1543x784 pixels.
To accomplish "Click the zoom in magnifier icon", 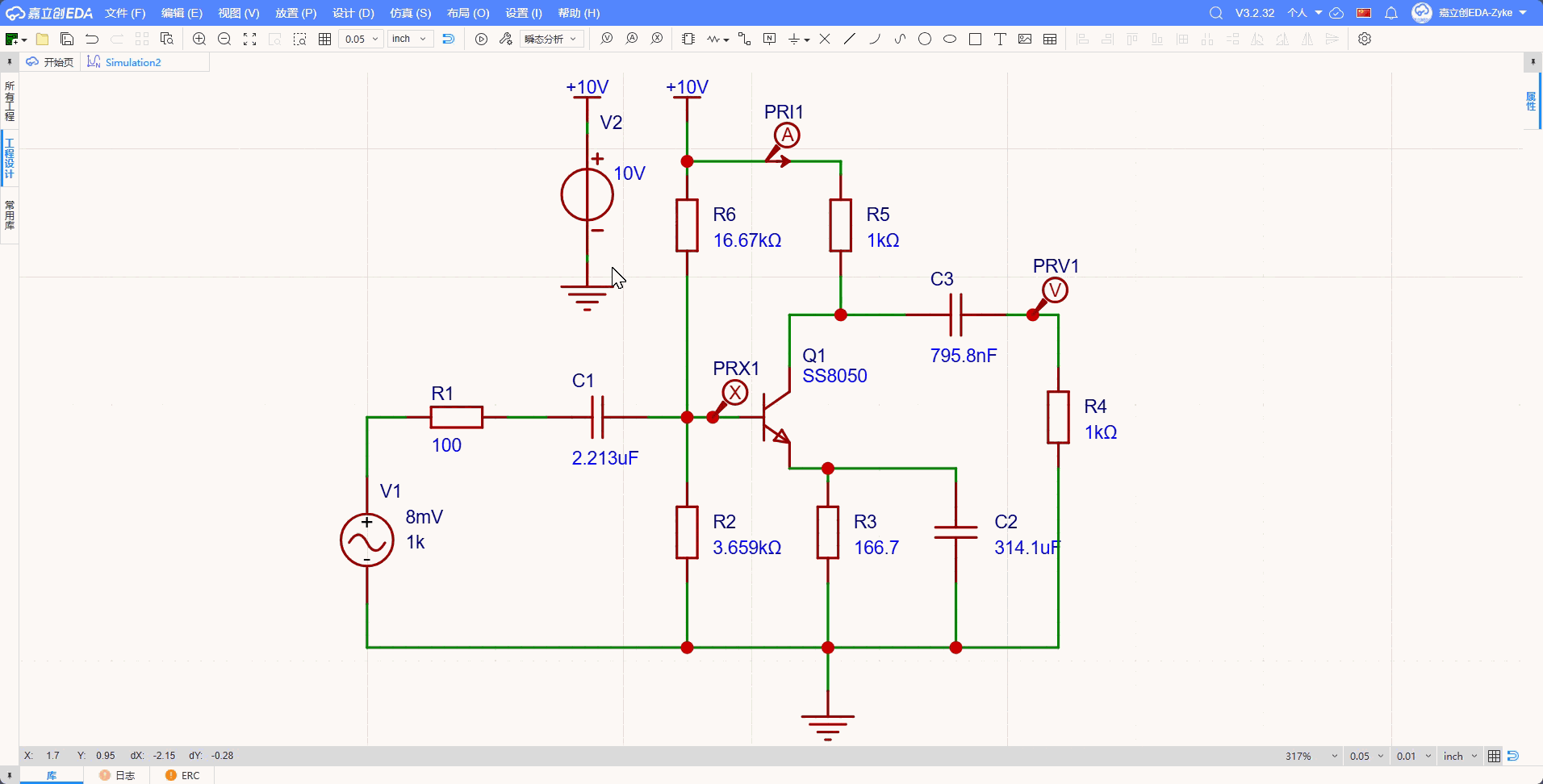I will 199,39.
